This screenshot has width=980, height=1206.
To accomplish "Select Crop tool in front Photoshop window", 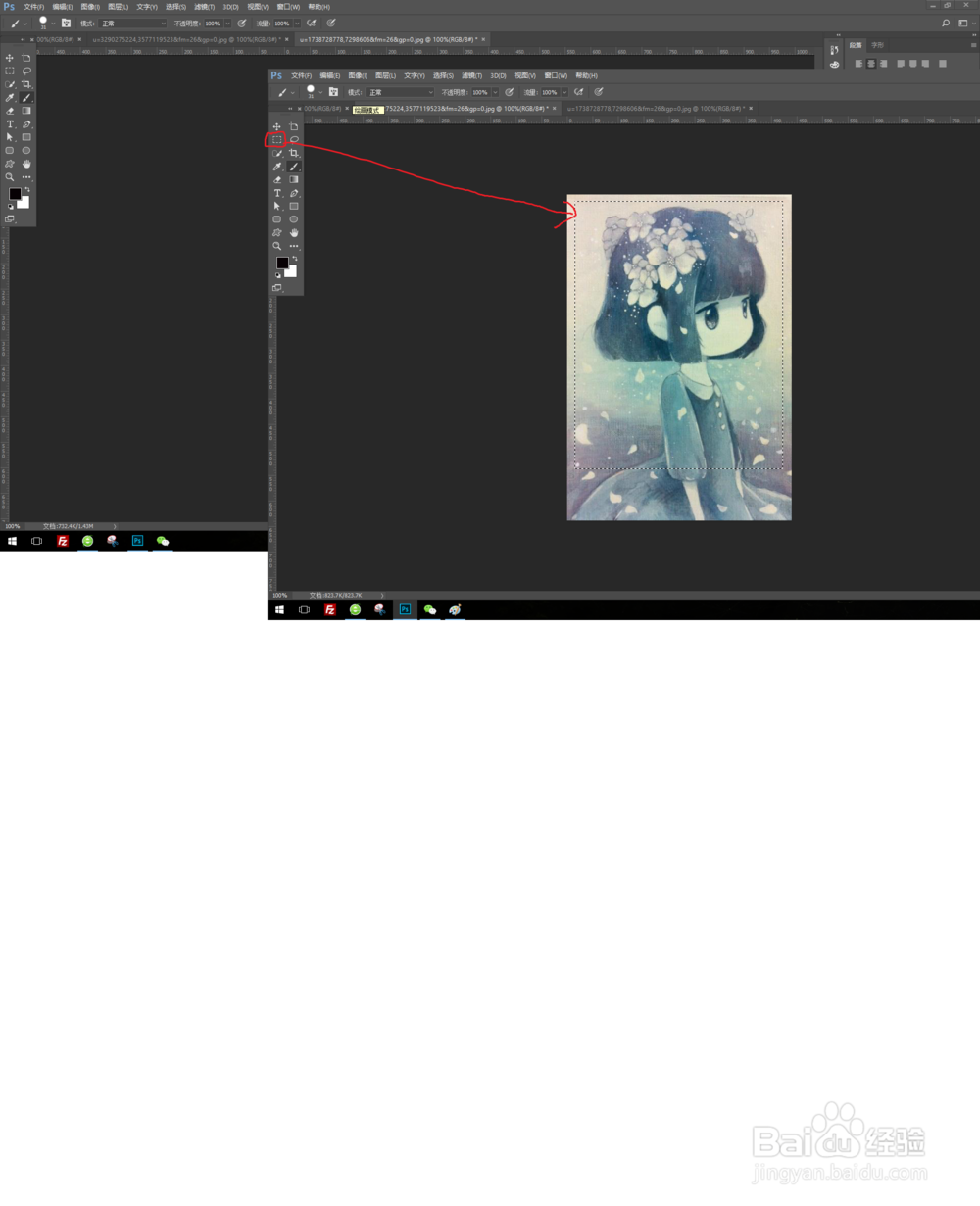I will coord(294,153).
